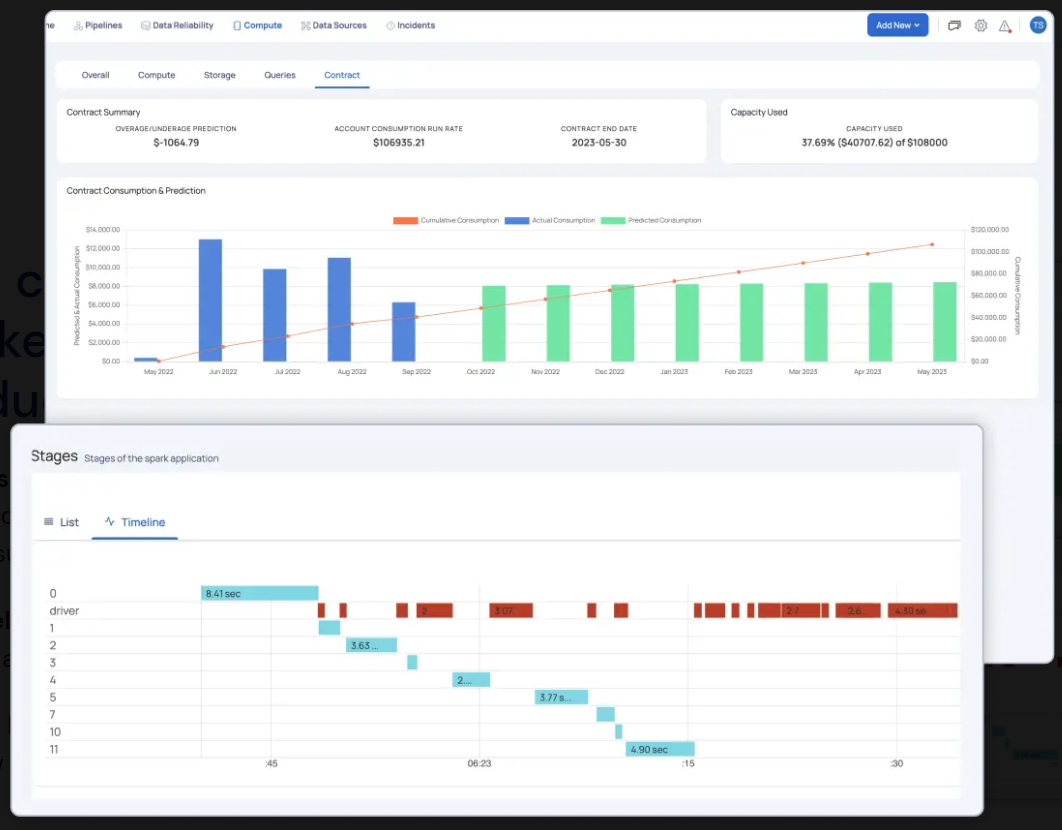Screen dimensions: 1062x830
Task: Switch Stages view to List
Action: 61,521
